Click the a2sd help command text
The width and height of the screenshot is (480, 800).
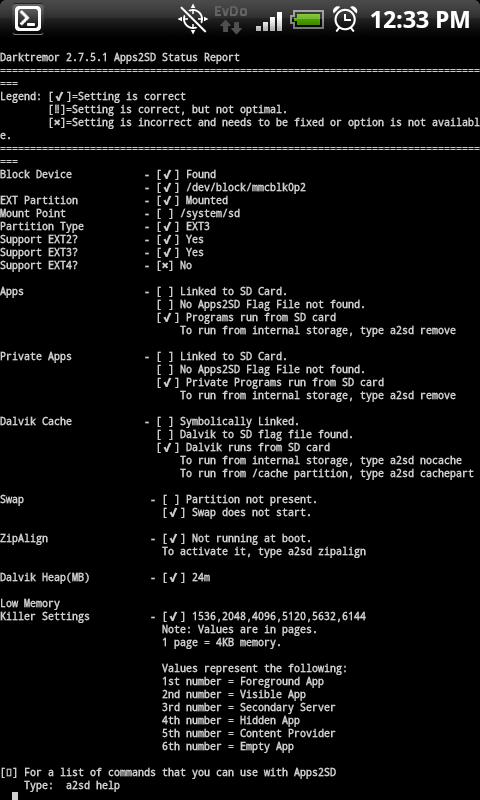click(92, 785)
